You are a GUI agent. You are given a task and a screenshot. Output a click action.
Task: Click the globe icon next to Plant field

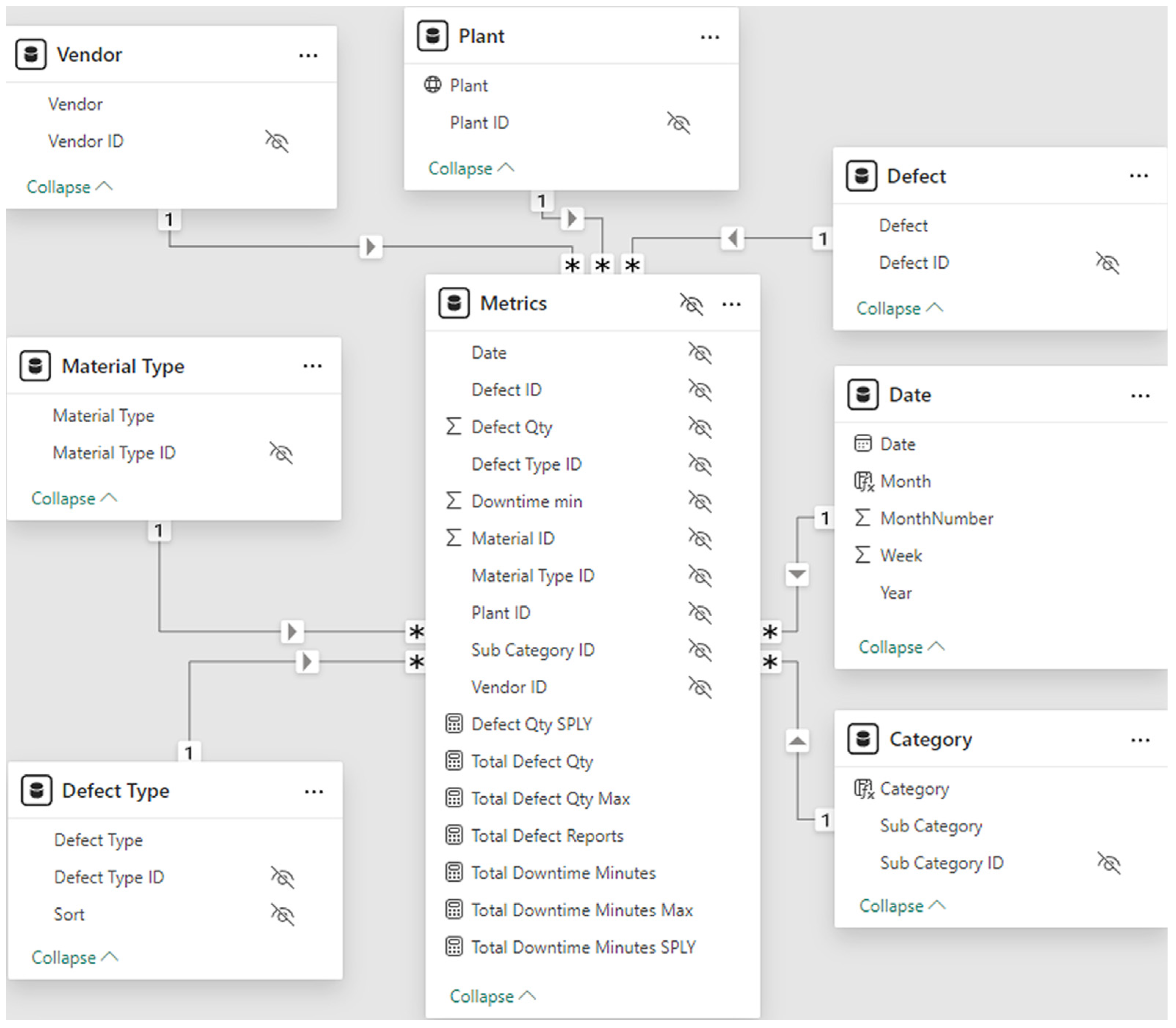click(x=433, y=85)
